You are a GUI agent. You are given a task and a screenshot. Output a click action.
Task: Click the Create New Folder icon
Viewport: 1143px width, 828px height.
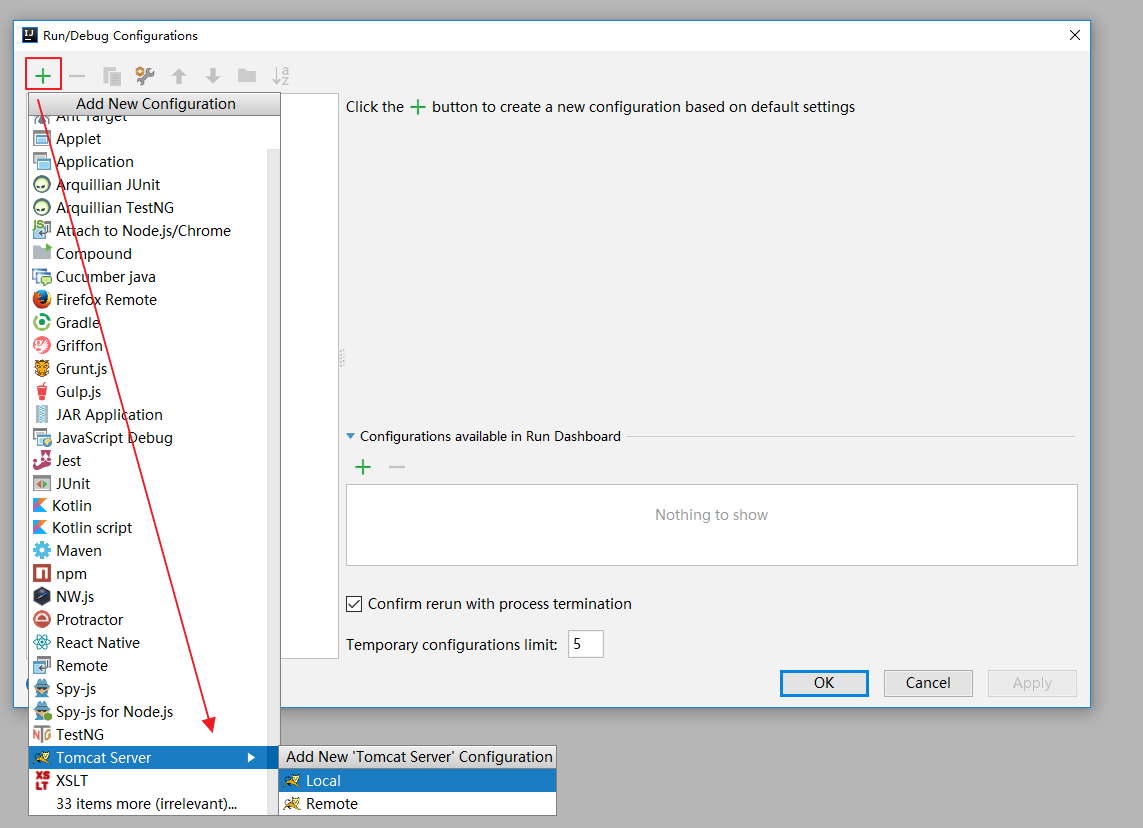pos(247,75)
